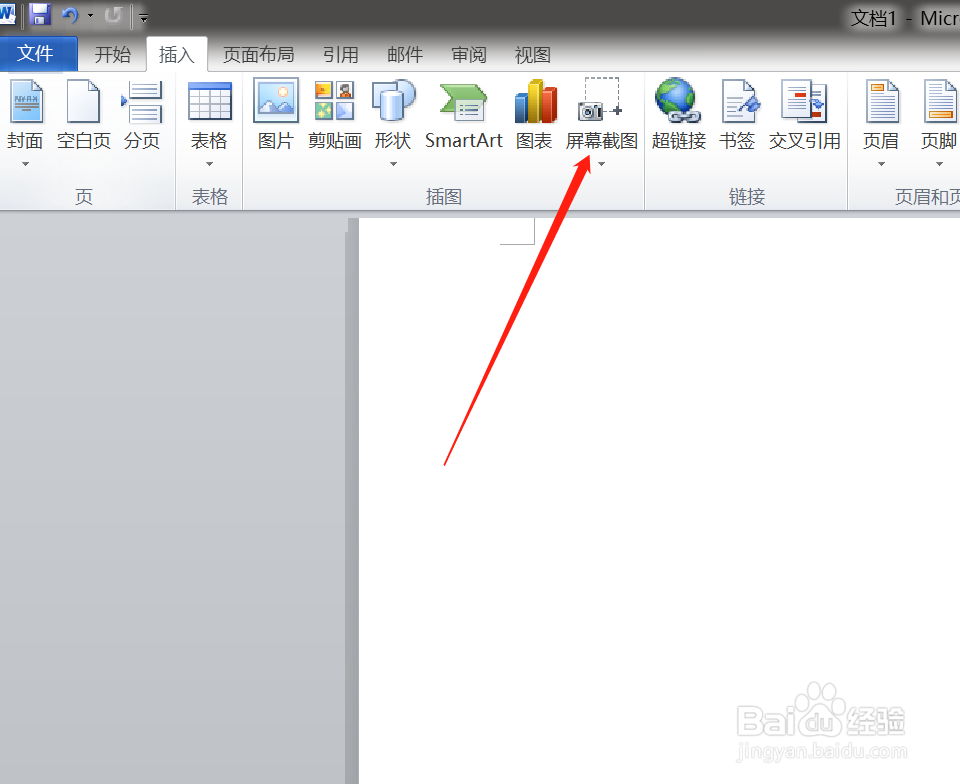Viewport: 960px width, 784px height.
Task: Click the Undo arrow icon
Action: pyautogui.click(x=70, y=15)
